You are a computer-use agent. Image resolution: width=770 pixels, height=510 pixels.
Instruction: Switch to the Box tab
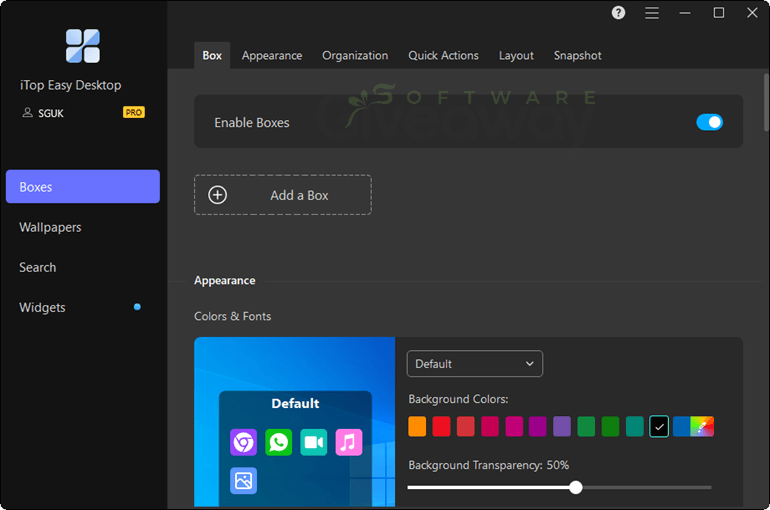[x=212, y=55]
